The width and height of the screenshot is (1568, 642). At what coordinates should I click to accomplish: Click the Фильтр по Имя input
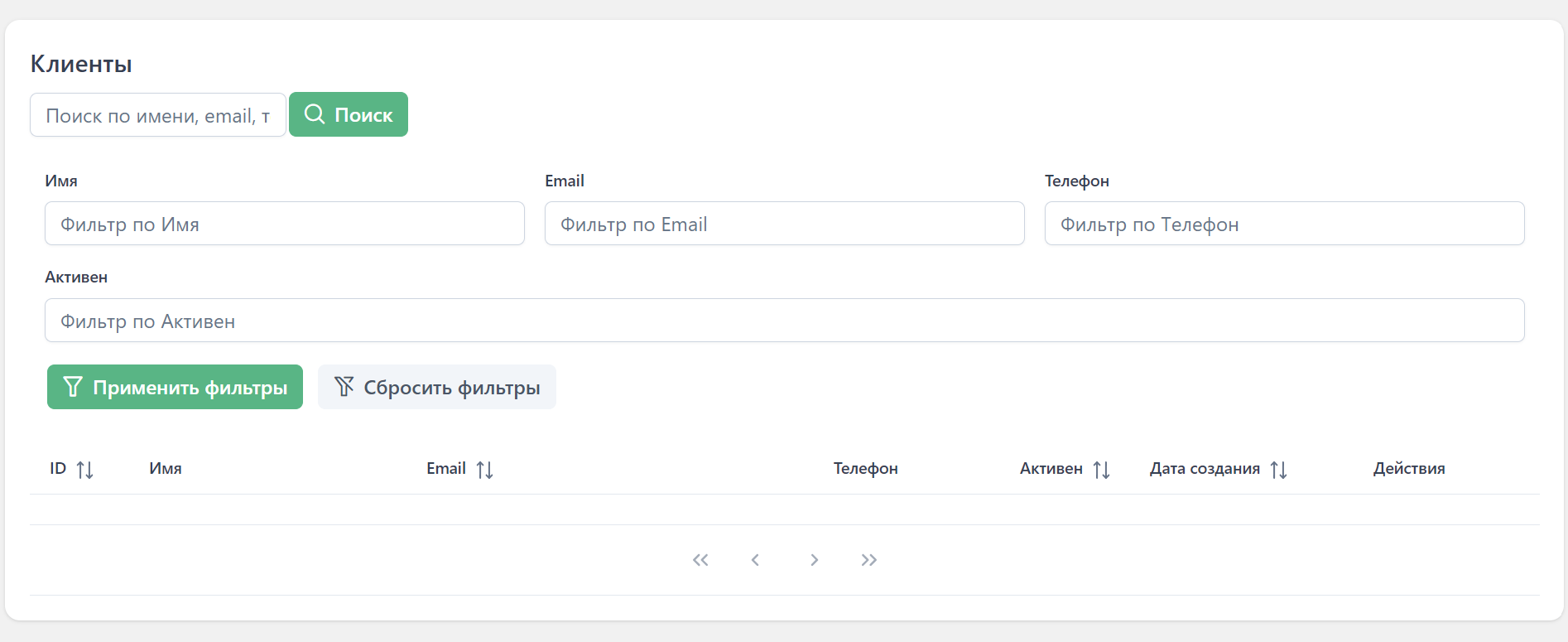(x=284, y=224)
